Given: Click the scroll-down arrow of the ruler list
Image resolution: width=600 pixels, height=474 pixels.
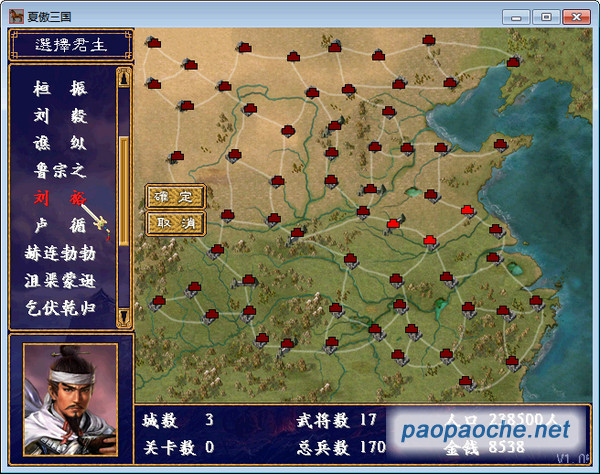Looking at the screenshot, I should pyautogui.click(x=124, y=316).
